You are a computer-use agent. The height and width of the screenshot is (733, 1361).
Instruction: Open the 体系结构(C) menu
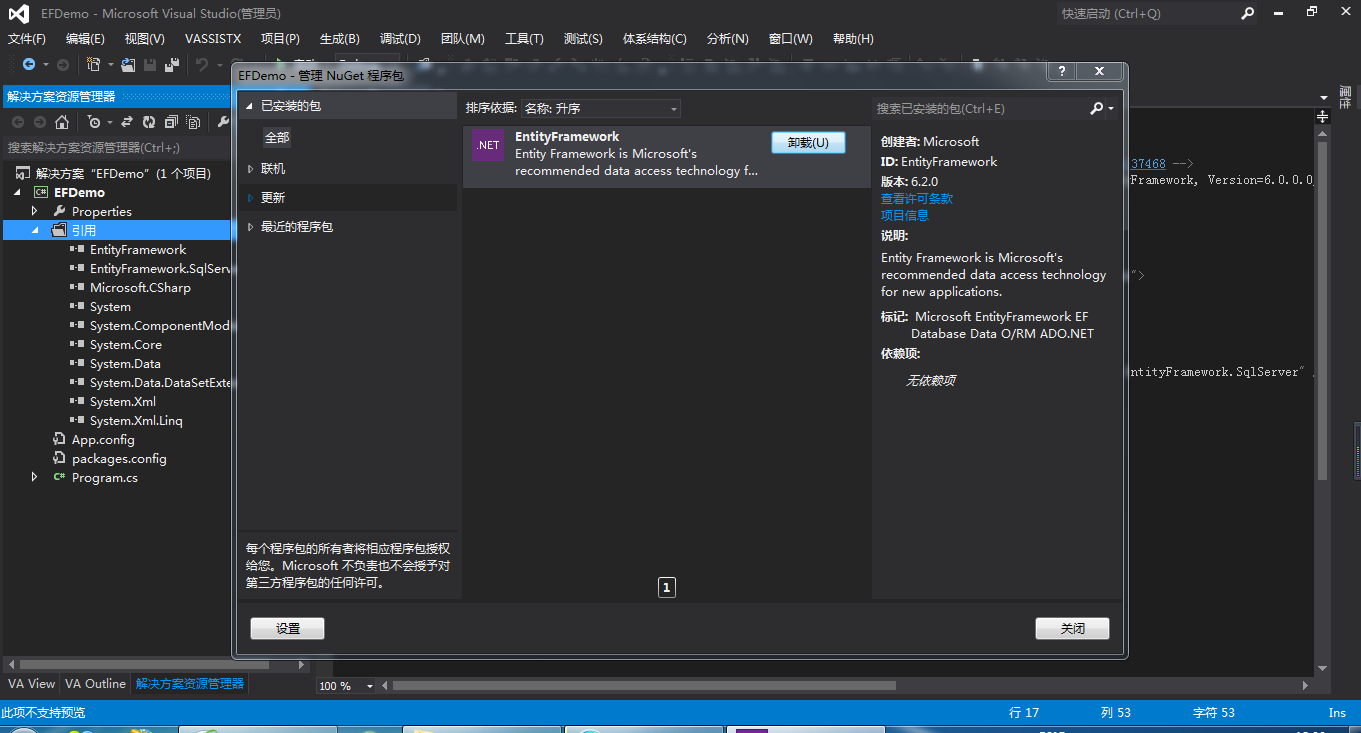tap(655, 39)
